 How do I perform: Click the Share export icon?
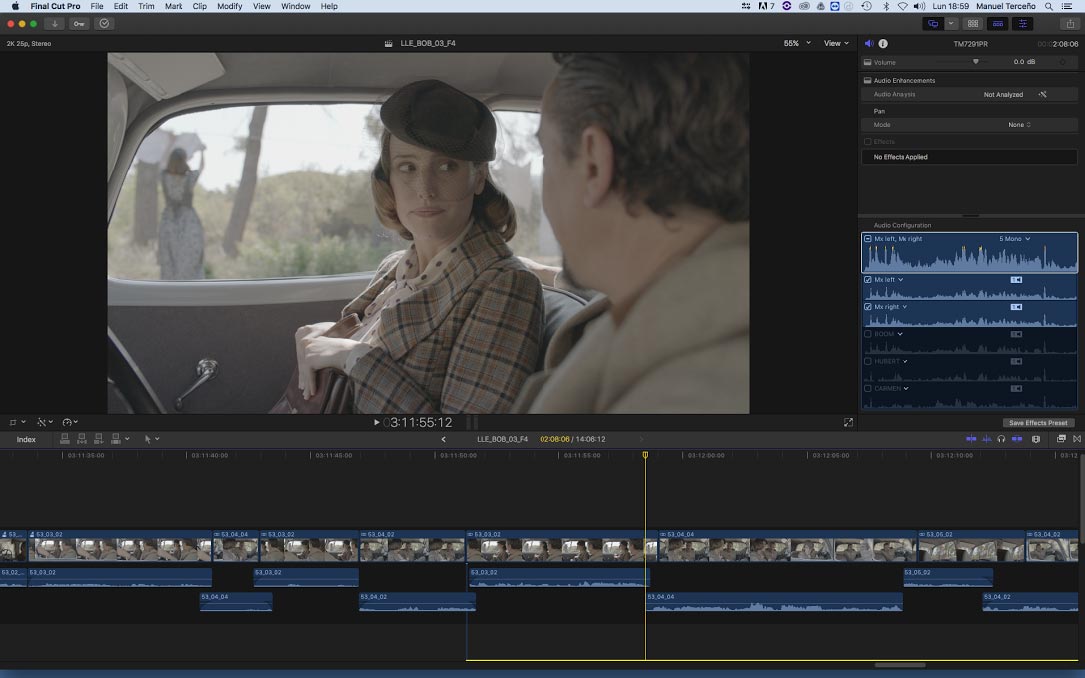coord(1070,24)
